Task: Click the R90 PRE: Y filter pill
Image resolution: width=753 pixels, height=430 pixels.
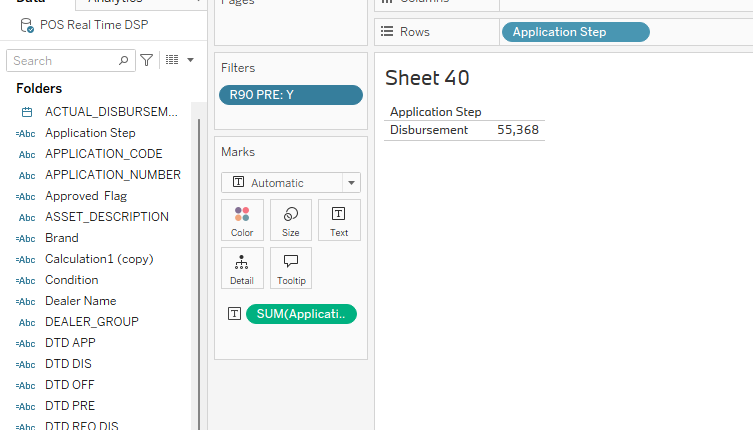Action: click(291, 95)
